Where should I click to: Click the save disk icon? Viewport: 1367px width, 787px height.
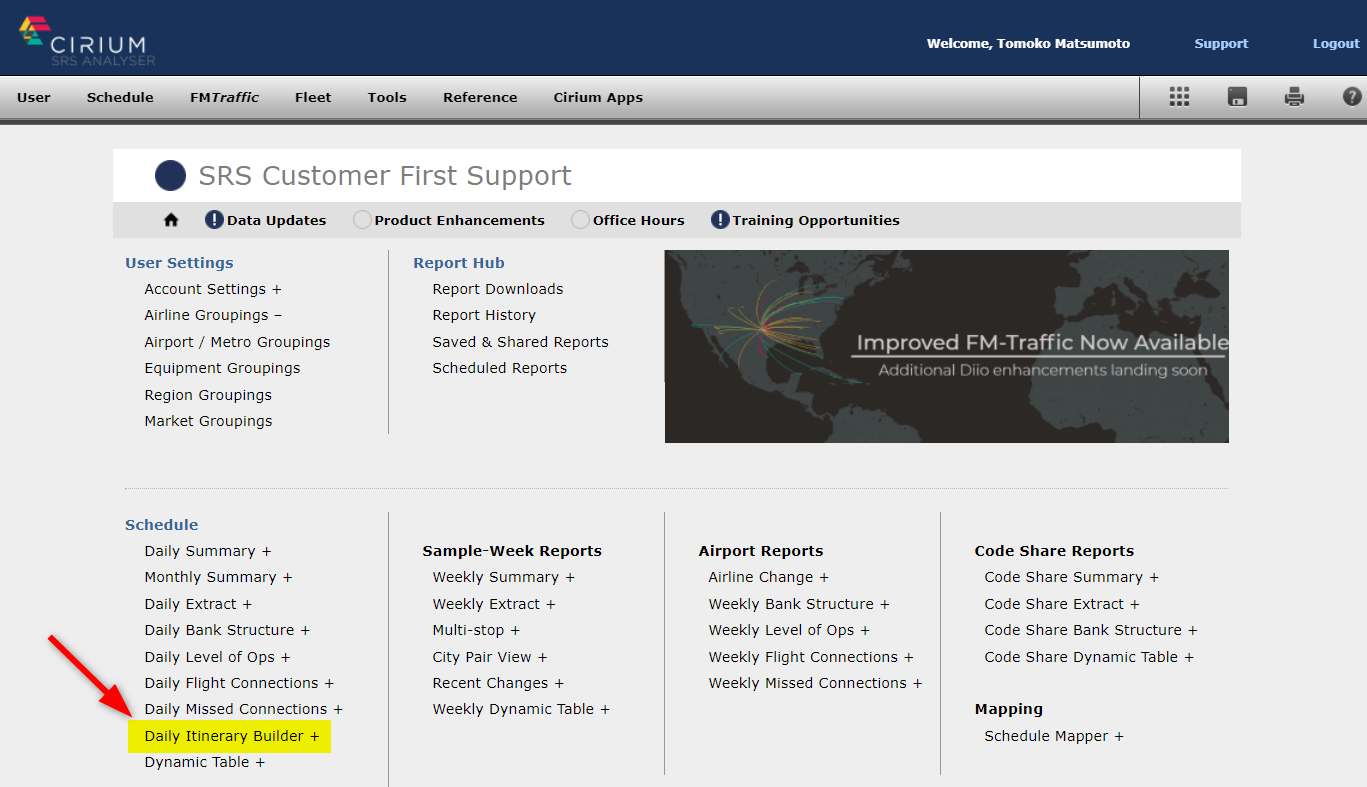(x=1237, y=97)
